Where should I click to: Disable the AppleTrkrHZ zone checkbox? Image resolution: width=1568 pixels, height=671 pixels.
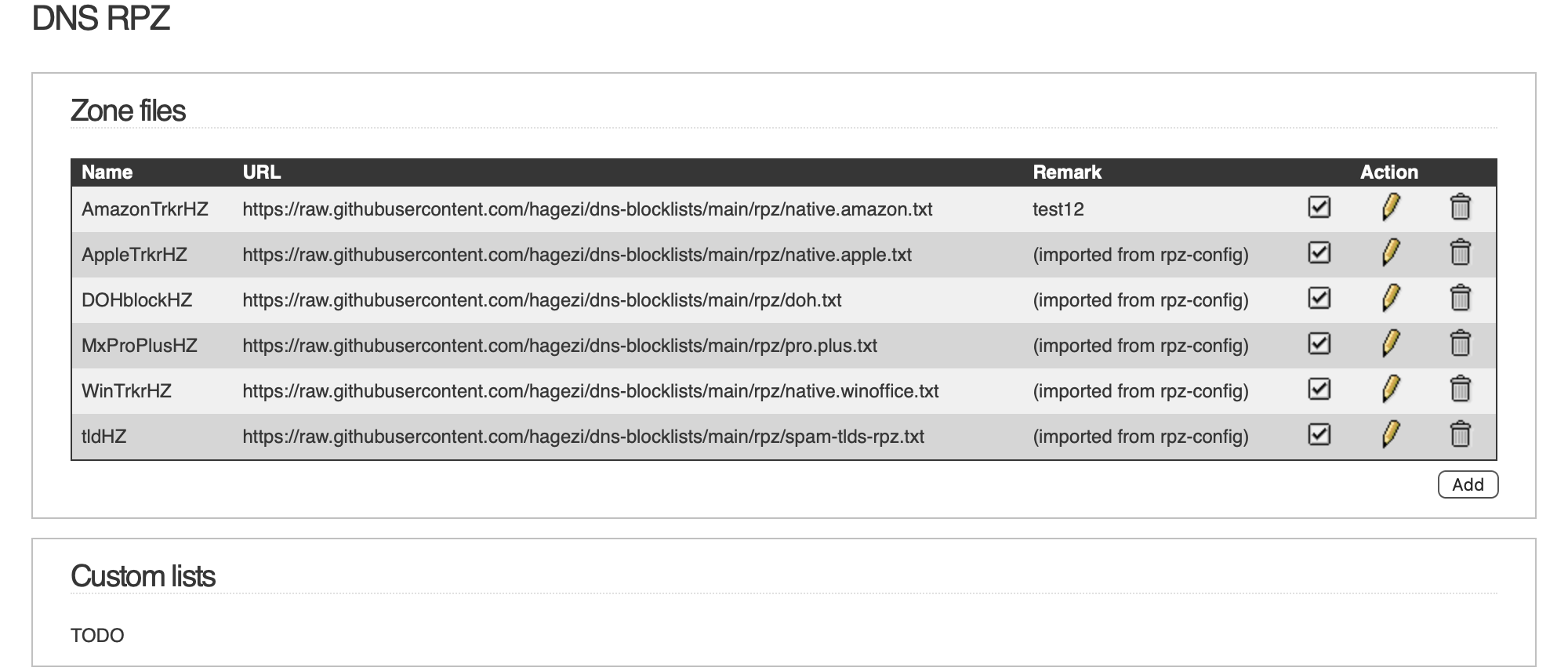[1319, 252]
